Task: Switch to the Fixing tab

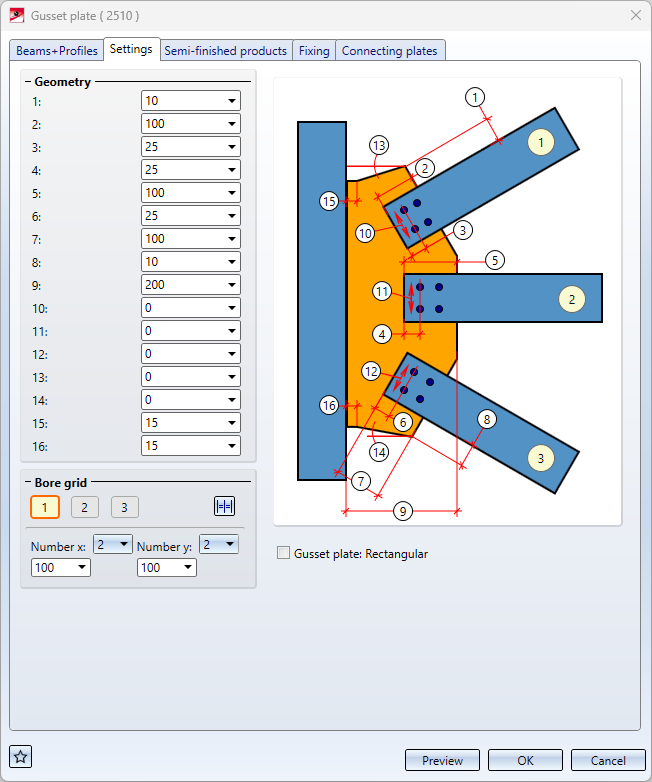Action: [x=314, y=51]
